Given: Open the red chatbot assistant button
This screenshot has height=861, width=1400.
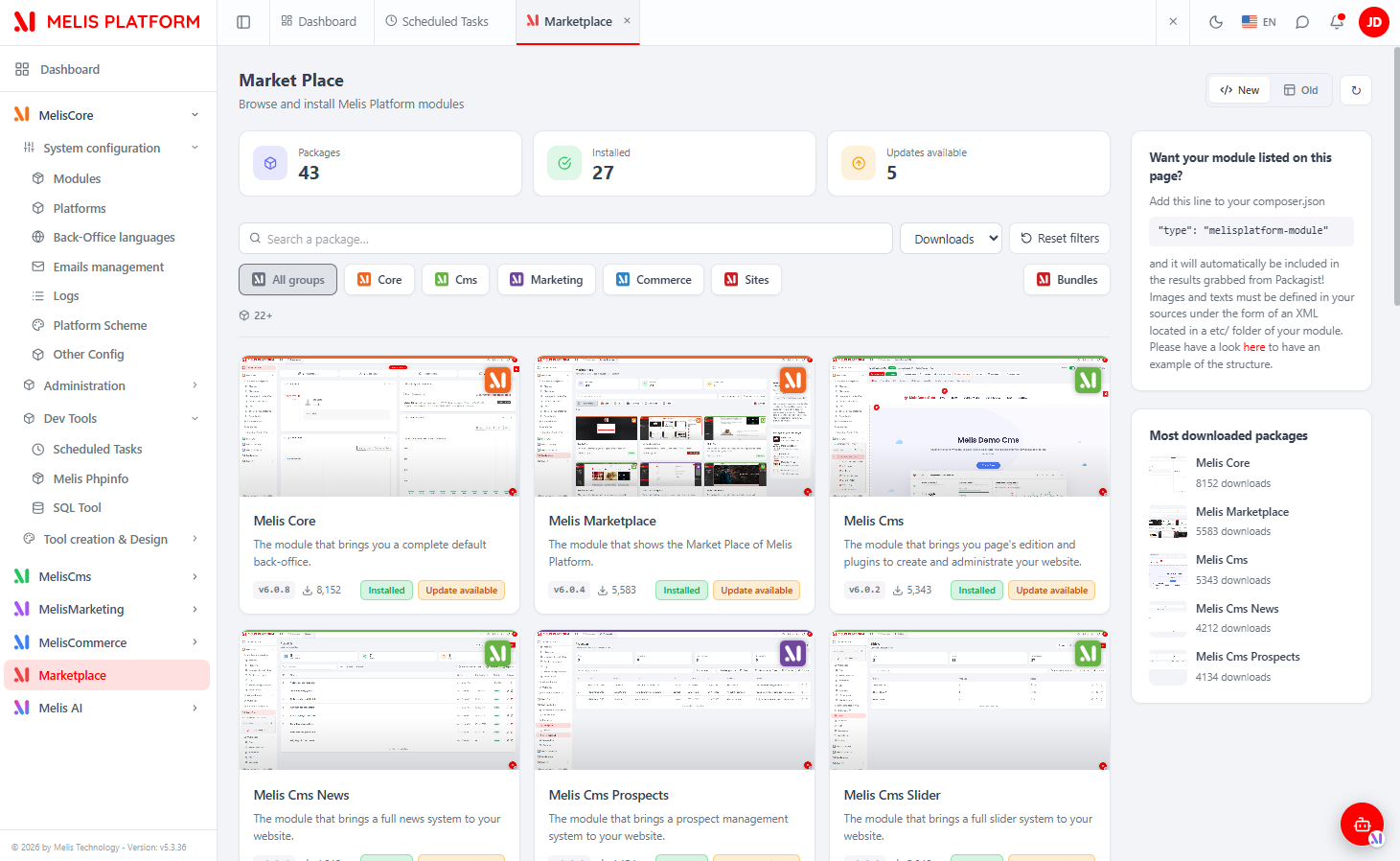Looking at the screenshot, I should (x=1362, y=824).
